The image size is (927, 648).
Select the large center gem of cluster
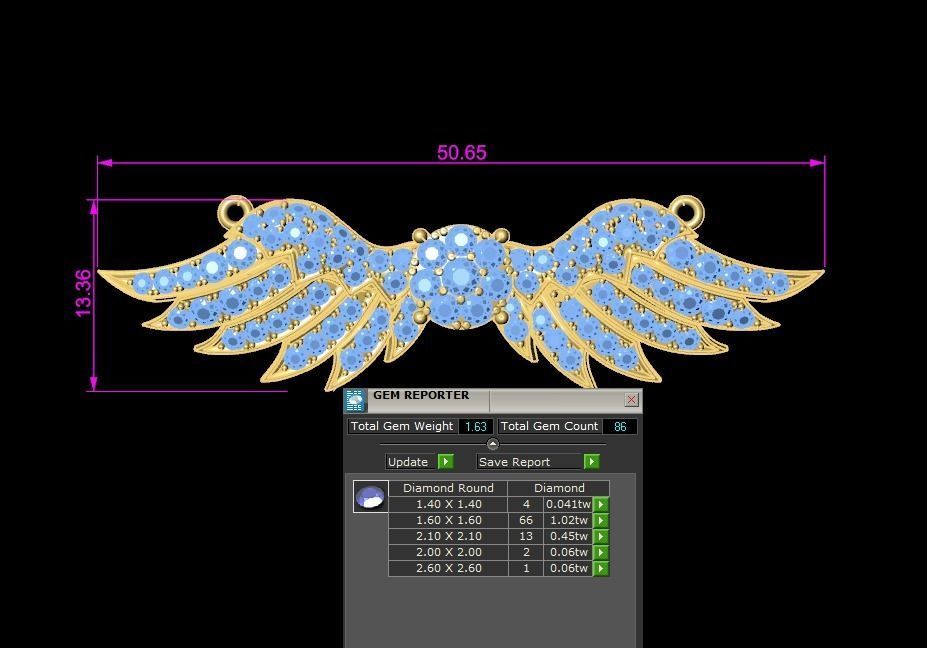[x=459, y=276]
